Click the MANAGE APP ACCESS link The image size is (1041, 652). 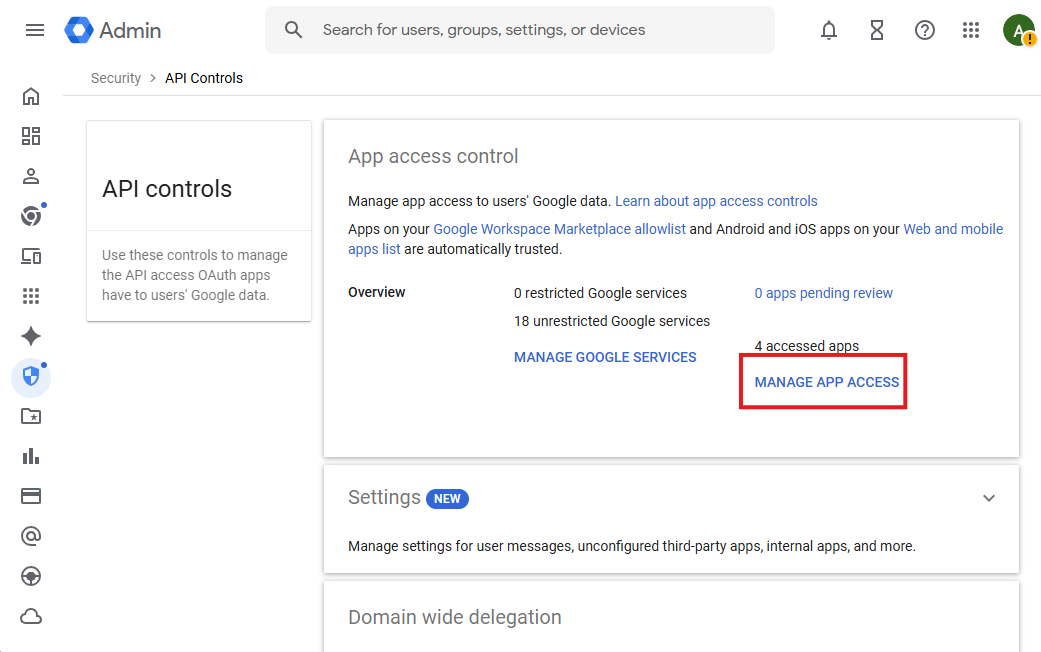pos(827,382)
